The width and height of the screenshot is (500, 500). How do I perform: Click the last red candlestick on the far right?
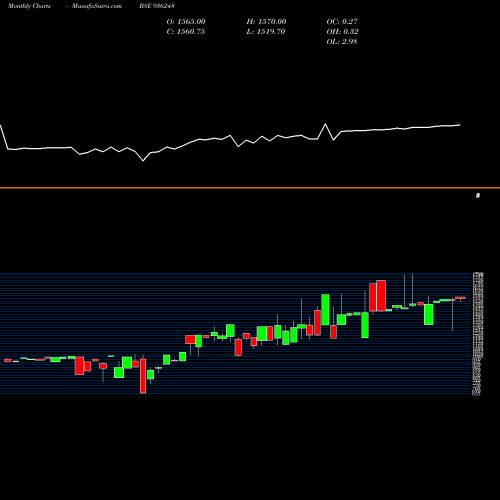(x=460, y=298)
